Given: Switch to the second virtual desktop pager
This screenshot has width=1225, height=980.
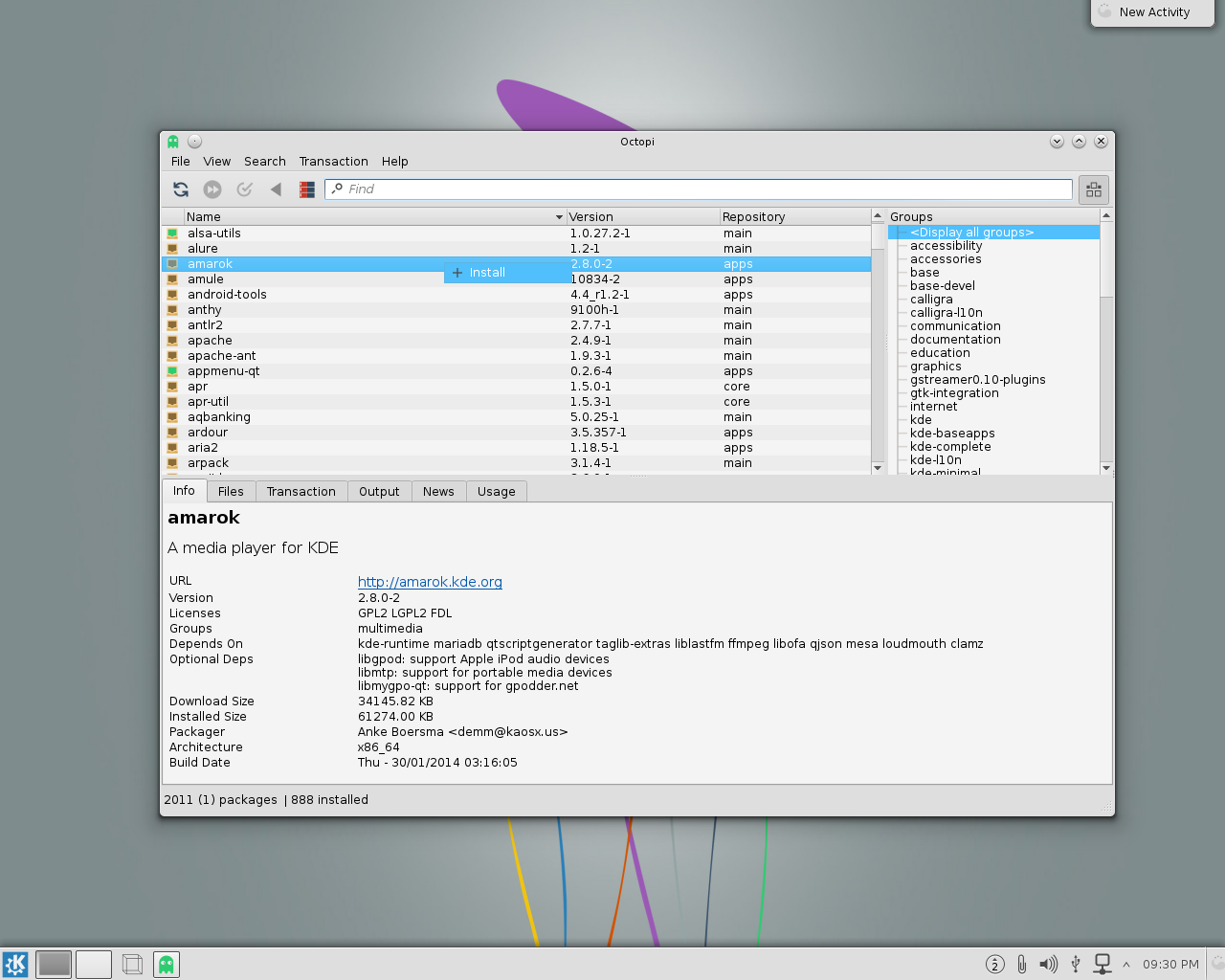Looking at the screenshot, I should 94,964.
